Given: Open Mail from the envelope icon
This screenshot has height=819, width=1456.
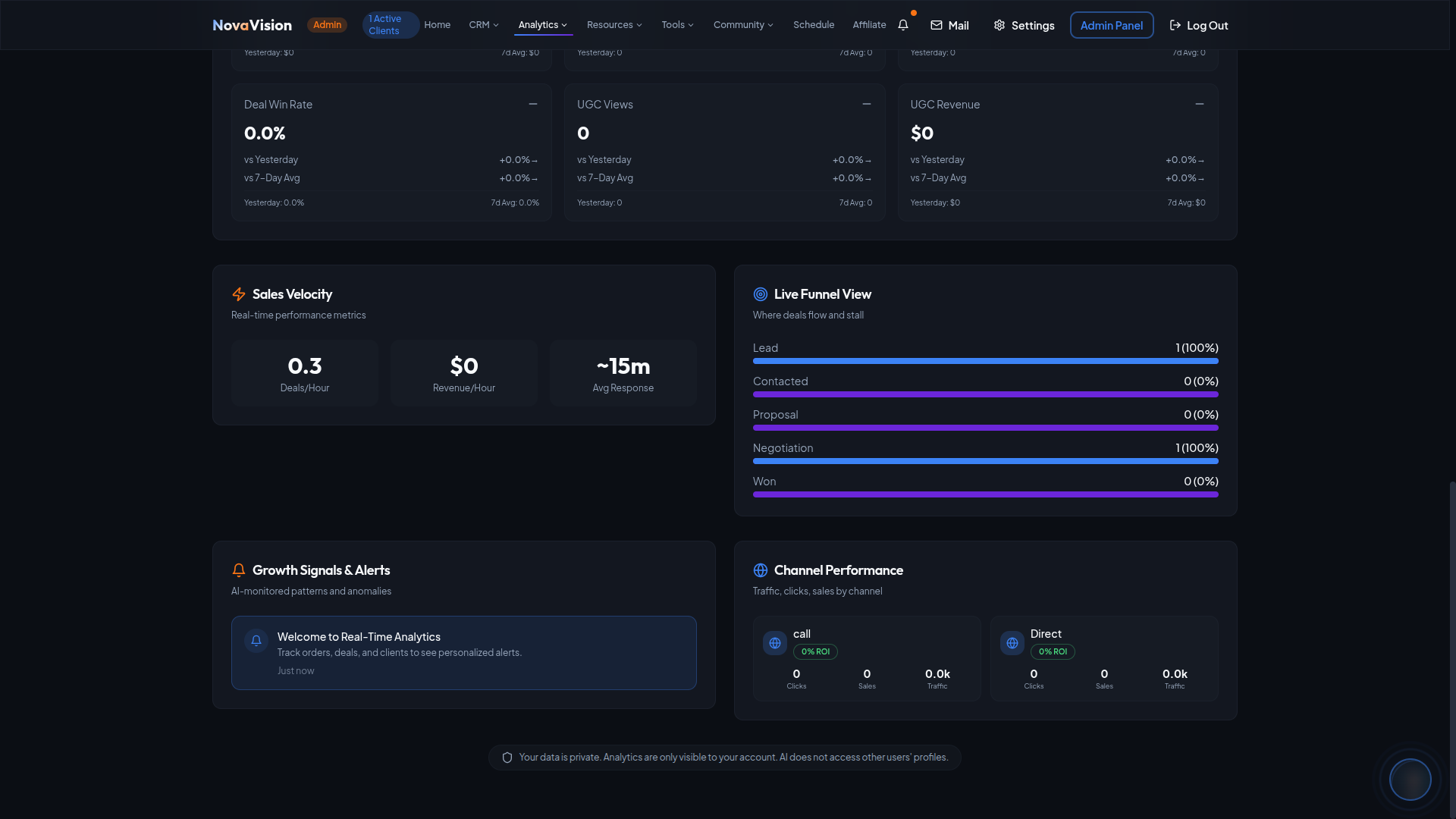Looking at the screenshot, I should coord(937,25).
